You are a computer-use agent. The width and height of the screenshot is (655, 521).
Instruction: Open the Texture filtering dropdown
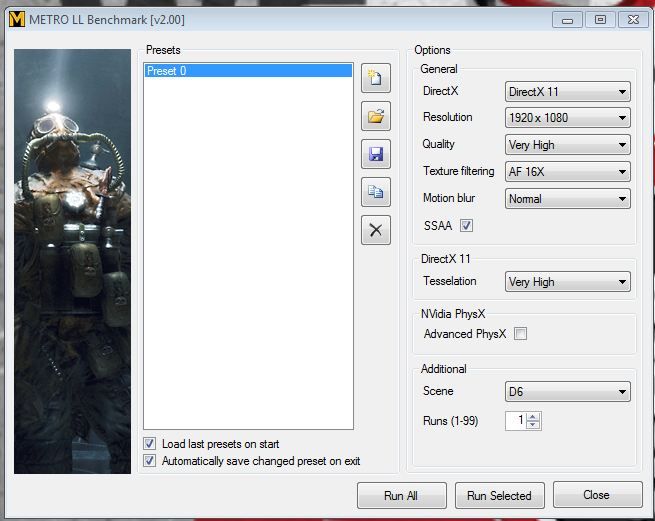point(567,172)
